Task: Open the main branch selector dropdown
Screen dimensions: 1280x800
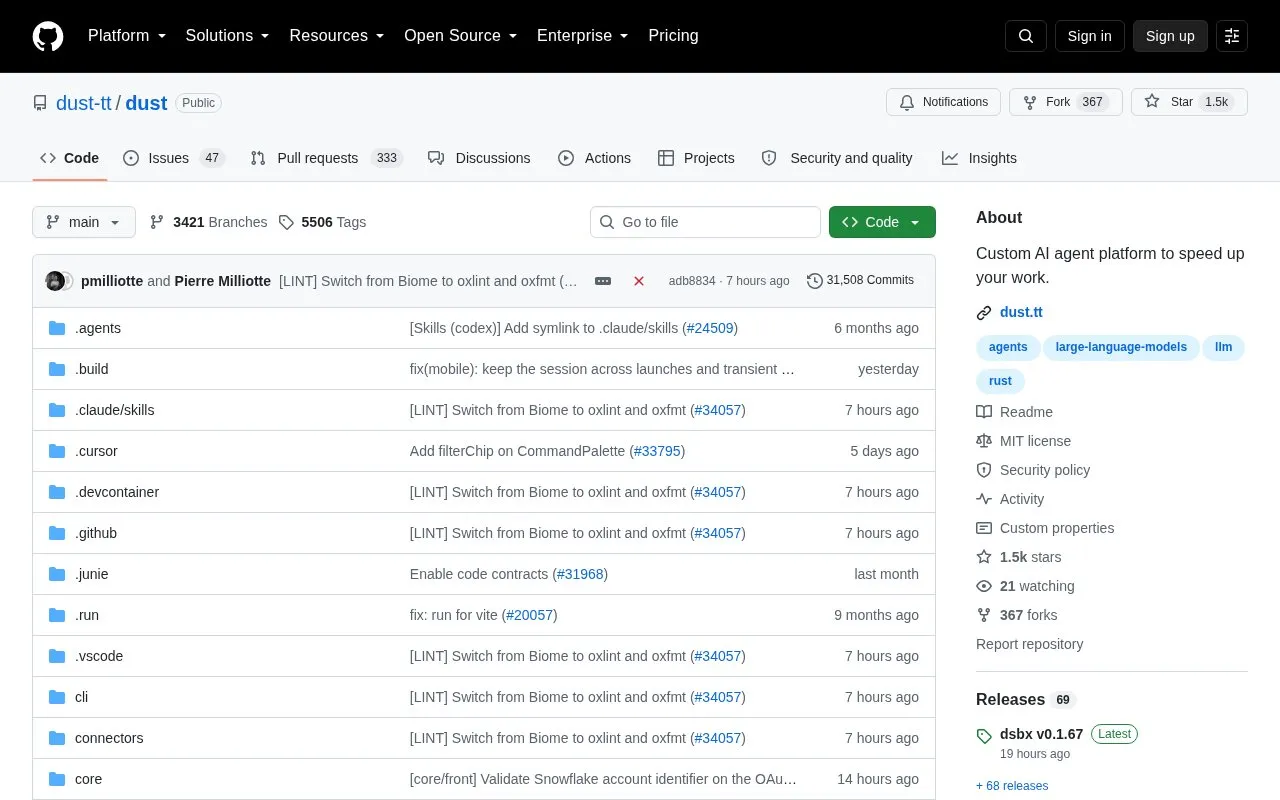Action: pyautogui.click(x=84, y=222)
